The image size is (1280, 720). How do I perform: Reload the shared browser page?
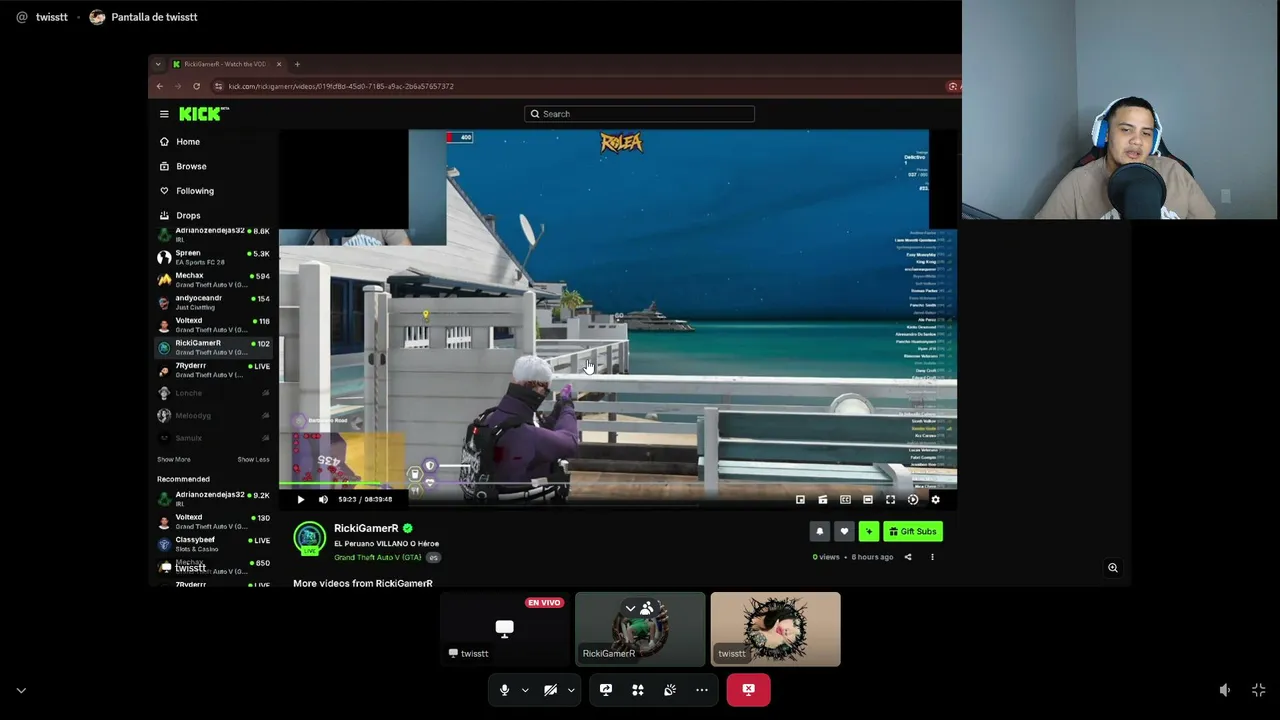point(196,86)
